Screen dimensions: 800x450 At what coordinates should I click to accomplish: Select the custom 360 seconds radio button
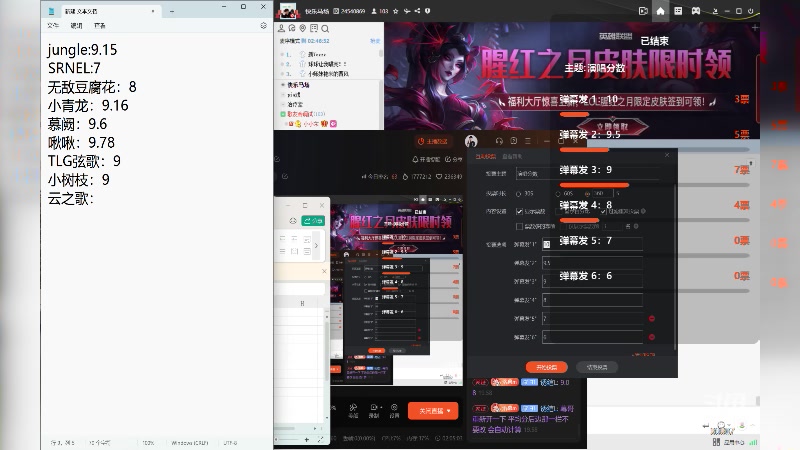click(x=587, y=194)
